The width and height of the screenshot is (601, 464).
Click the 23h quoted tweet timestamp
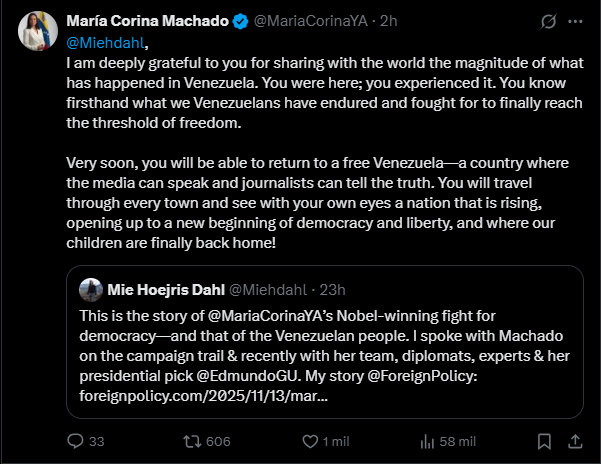[331, 290]
